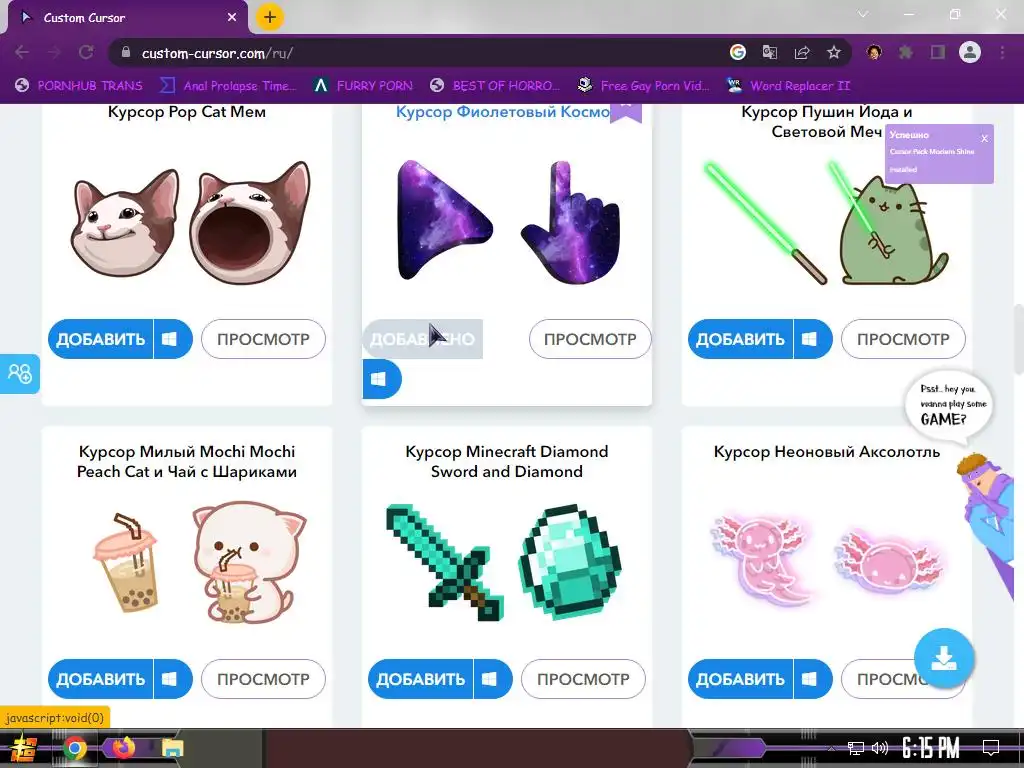Open a new browser tab
Image resolution: width=1024 pixels, height=768 pixels.
click(x=270, y=18)
